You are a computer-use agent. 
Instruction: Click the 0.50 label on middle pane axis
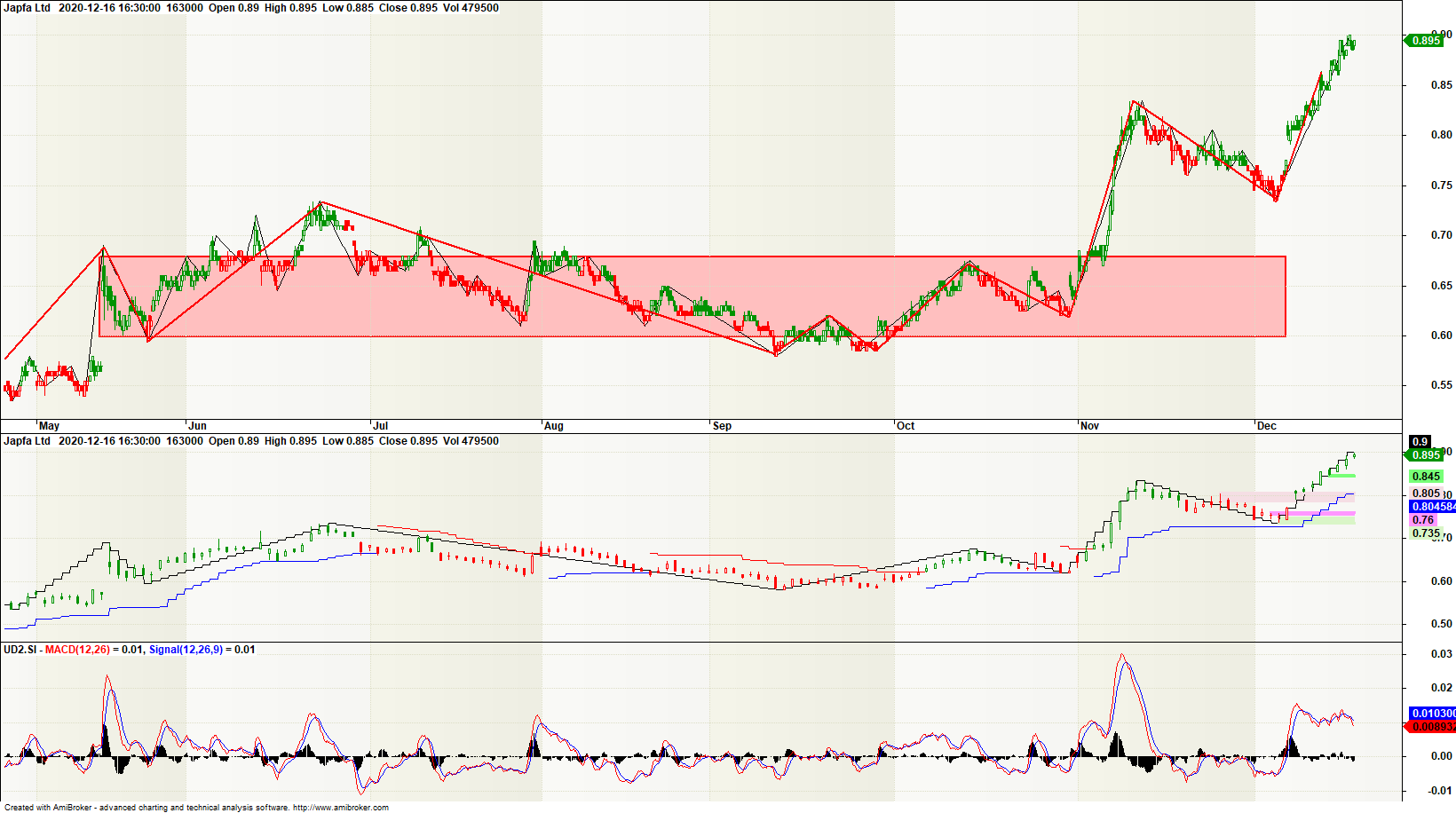coord(1442,624)
